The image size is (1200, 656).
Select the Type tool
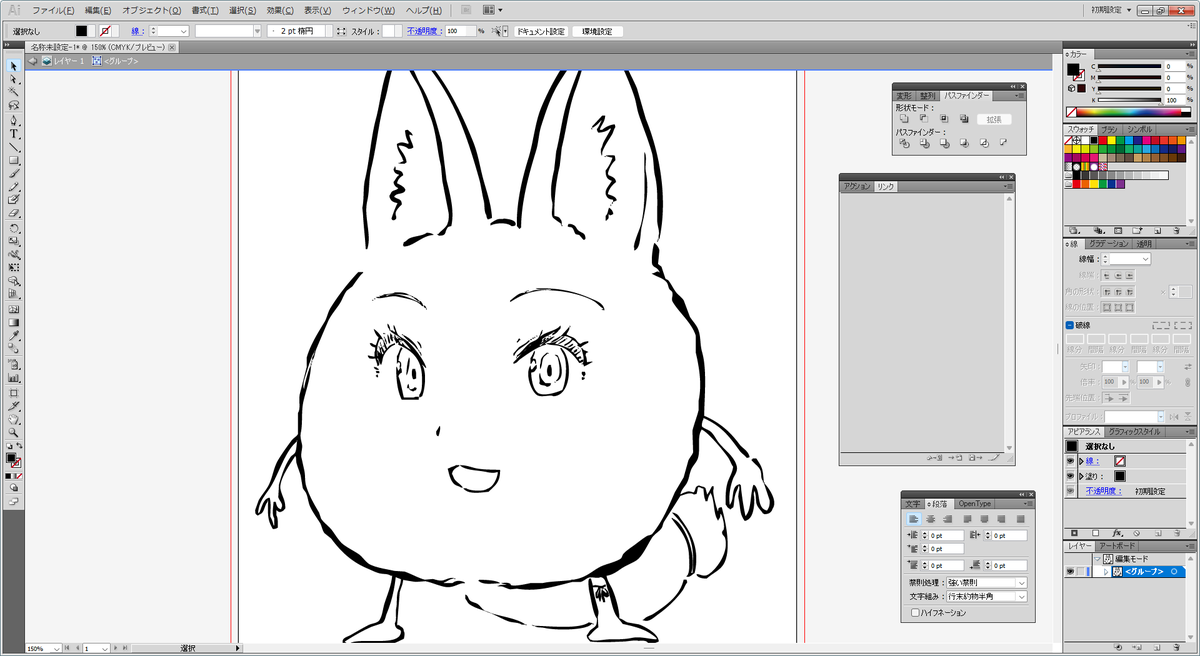point(15,132)
